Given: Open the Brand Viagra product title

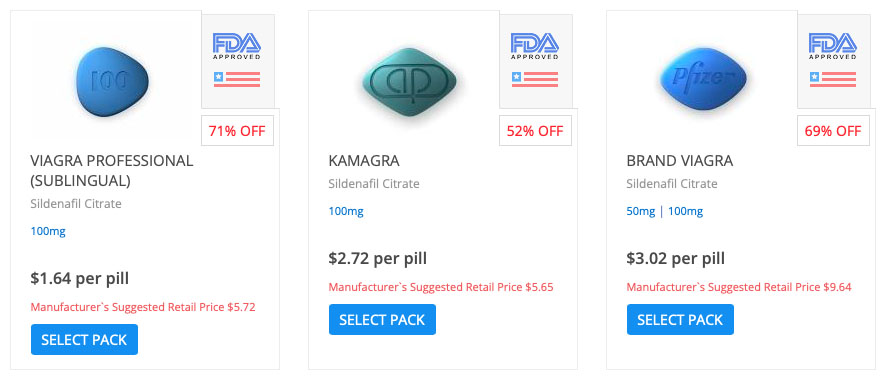Looking at the screenshot, I should pos(680,161).
